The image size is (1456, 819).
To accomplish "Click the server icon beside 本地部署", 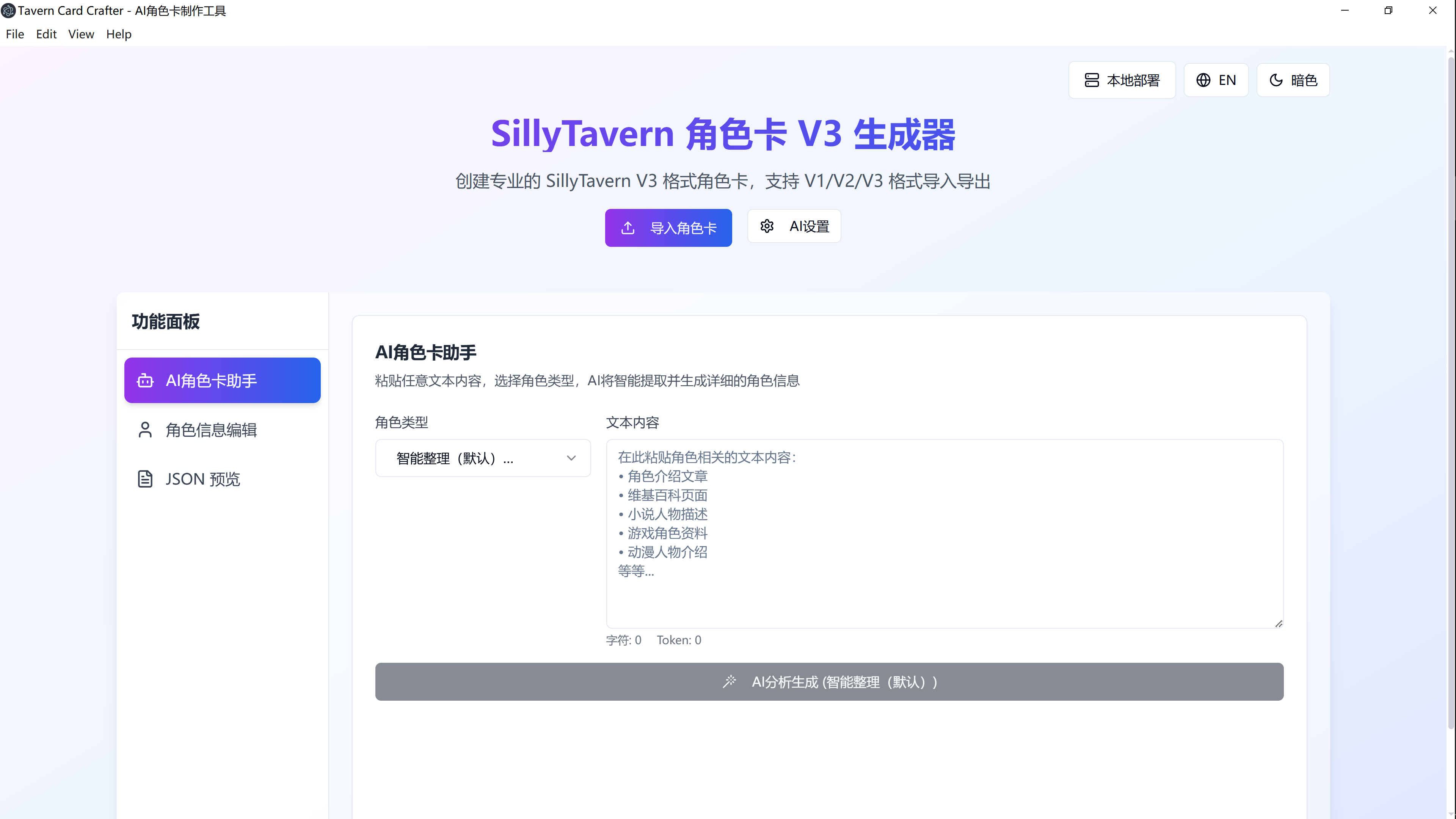I will click(x=1092, y=80).
